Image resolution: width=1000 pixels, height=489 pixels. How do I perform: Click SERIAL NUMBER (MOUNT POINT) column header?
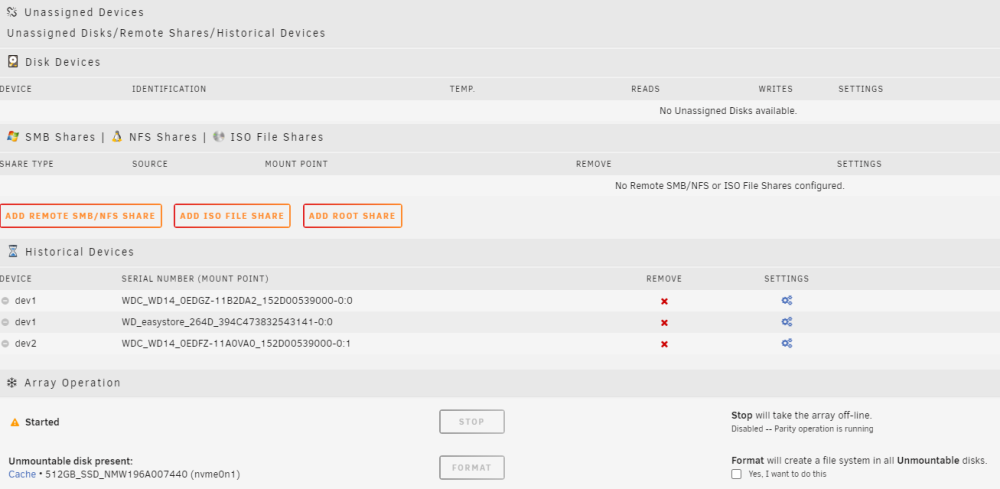tap(195, 279)
